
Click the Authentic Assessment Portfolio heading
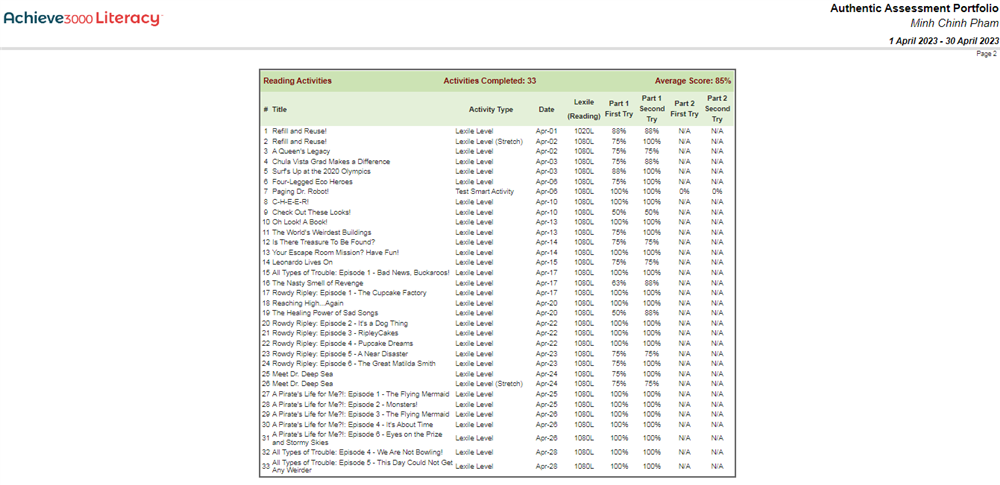point(914,8)
